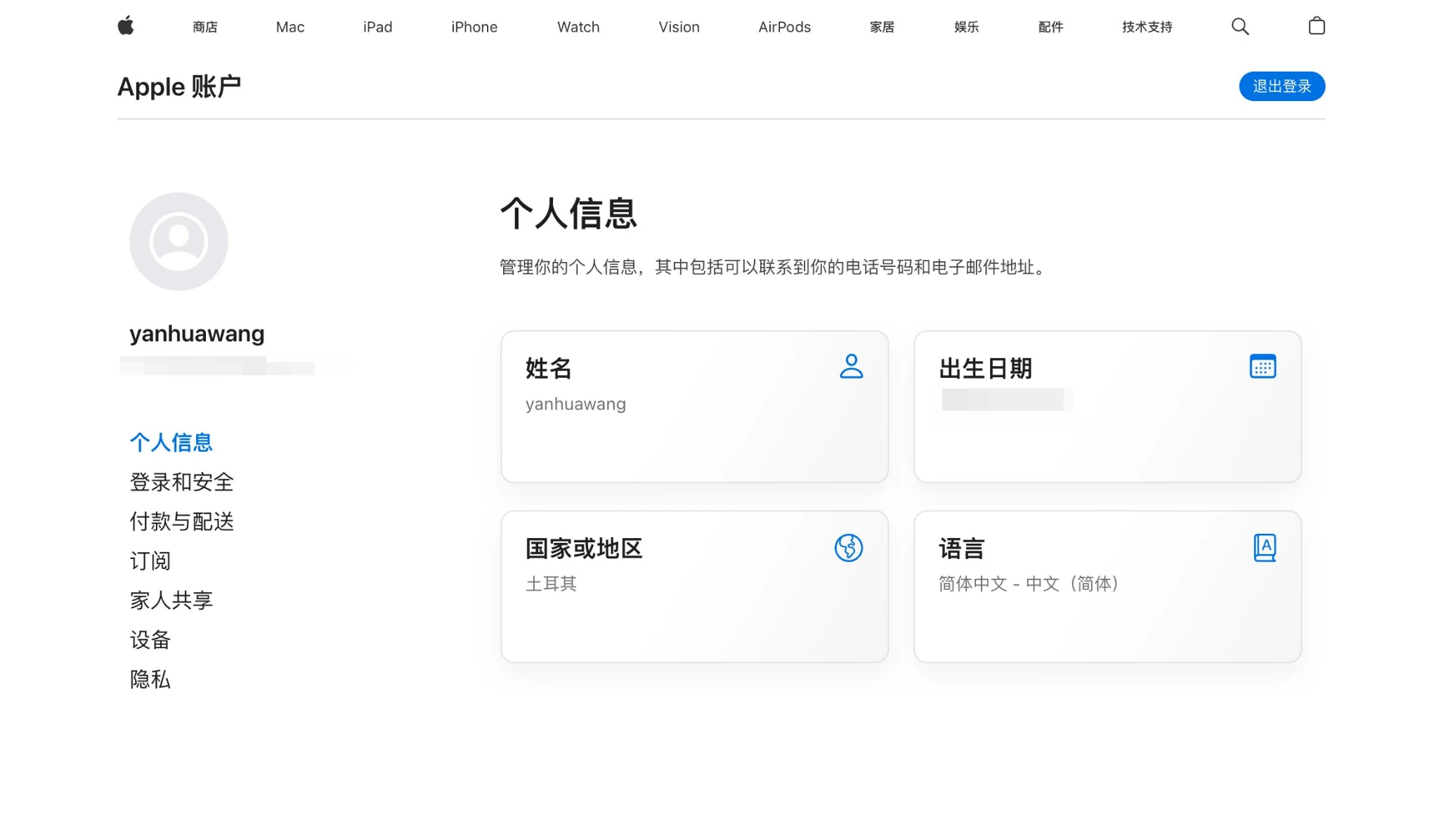The height and width of the screenshot is (840, 1439).
Task: Click the 退出登录 sign-out button
Action: click(x=1282, y=86)
